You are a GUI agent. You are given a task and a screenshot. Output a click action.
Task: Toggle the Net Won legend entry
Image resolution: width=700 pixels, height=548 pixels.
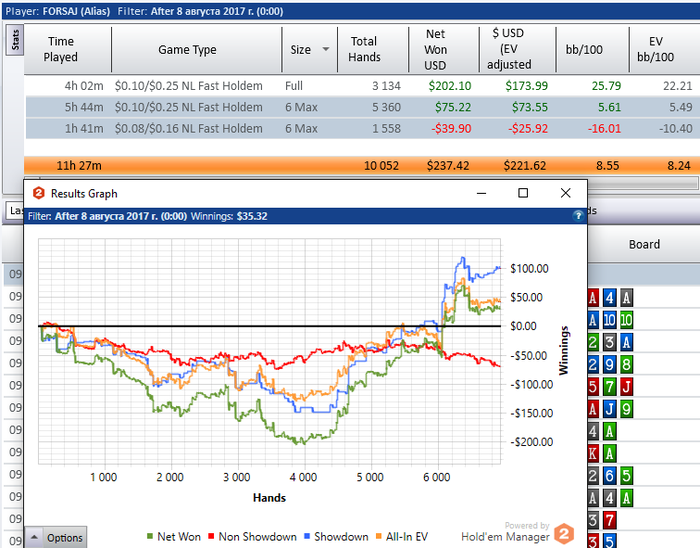click(174, 536)
